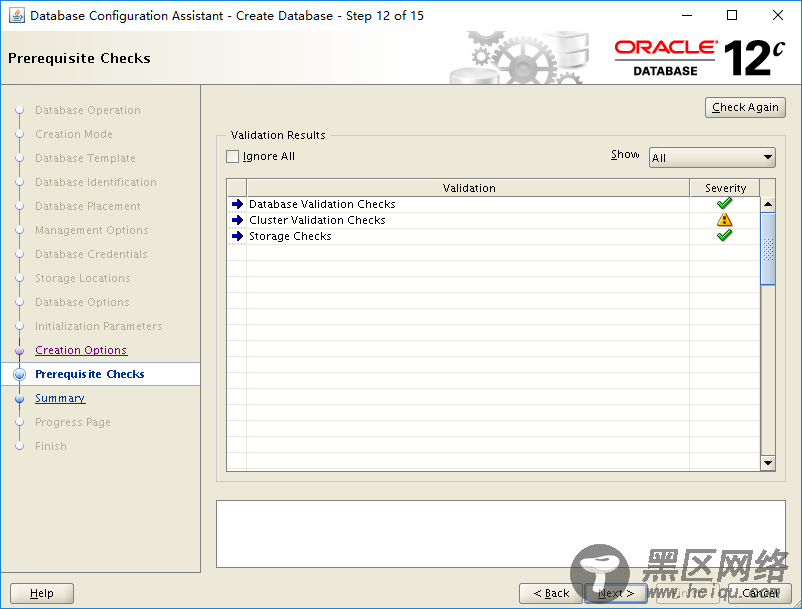Screen dimensions: 802x609
Task: Select Database Validation Checks row text
Action: tap(322, 204)
